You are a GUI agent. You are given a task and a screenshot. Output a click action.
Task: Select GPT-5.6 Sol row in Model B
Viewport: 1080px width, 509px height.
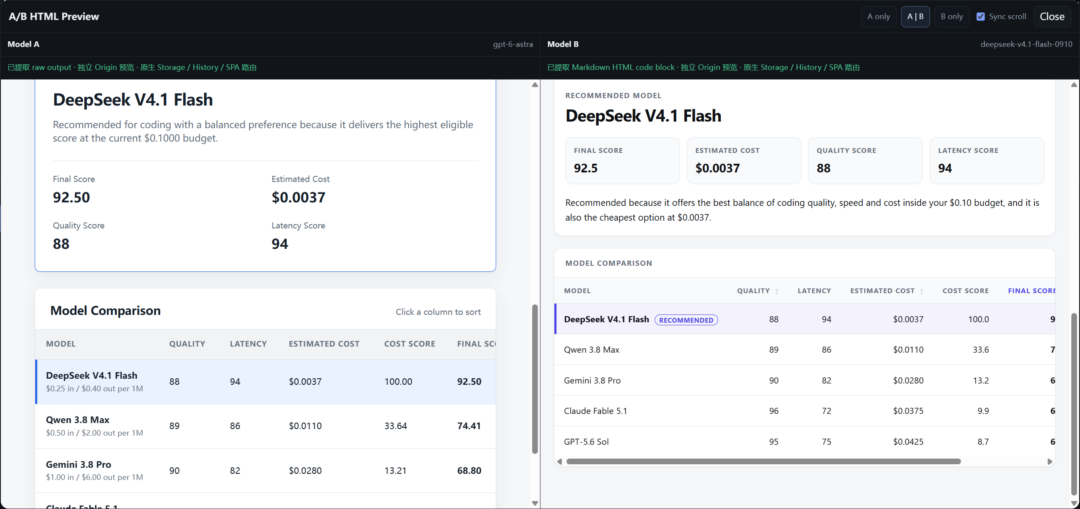(x=804, y=442)
